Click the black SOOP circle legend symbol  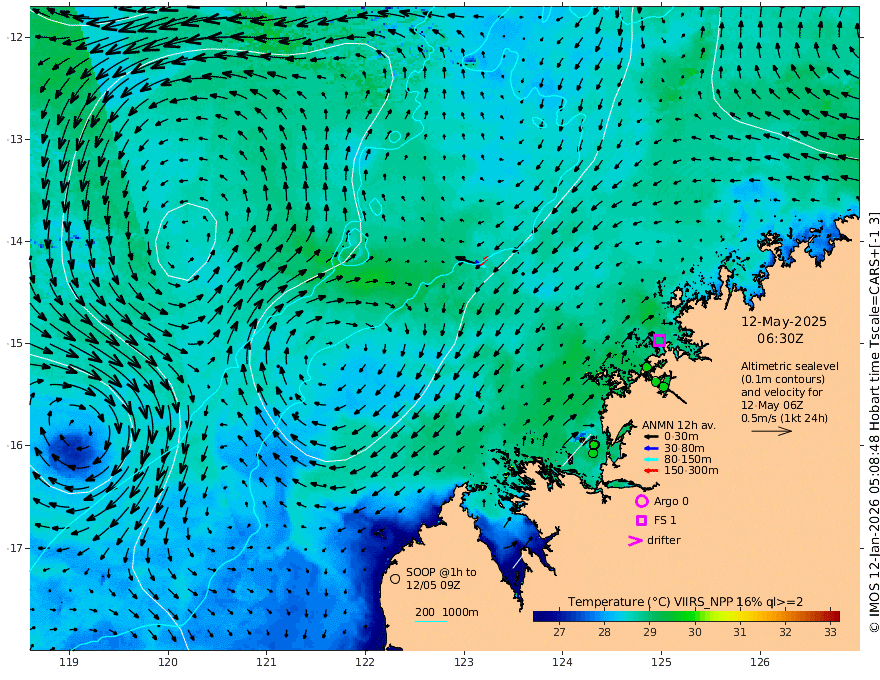tap(395, 578)
